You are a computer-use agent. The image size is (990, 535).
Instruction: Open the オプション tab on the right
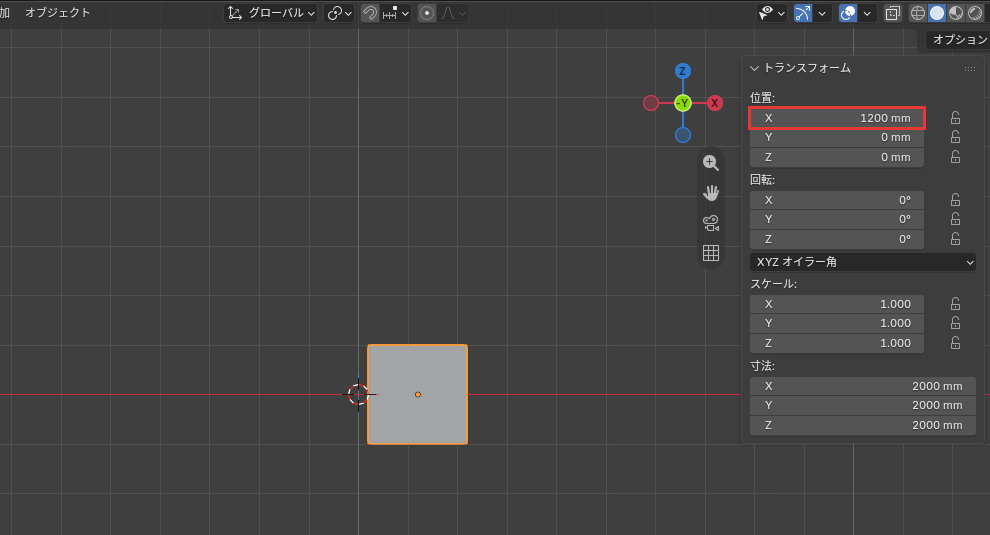(x=958, y=39)
